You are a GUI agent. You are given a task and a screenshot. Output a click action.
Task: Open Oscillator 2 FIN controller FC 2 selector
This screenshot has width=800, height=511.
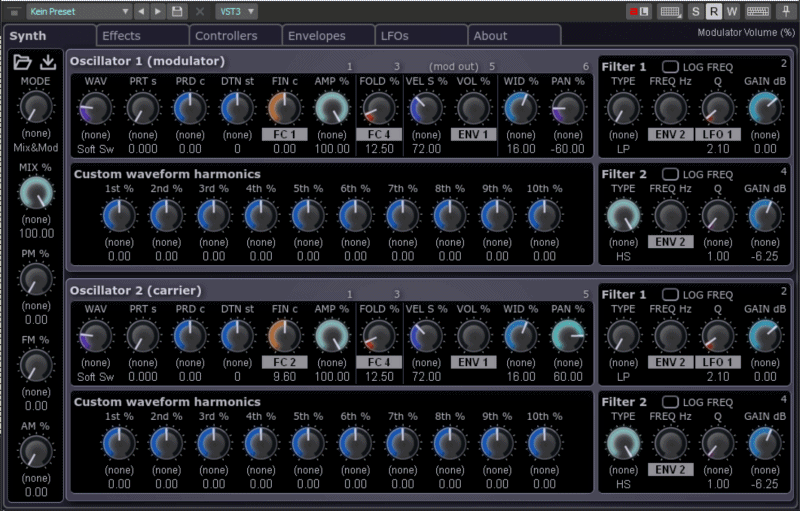pos(284,363)
